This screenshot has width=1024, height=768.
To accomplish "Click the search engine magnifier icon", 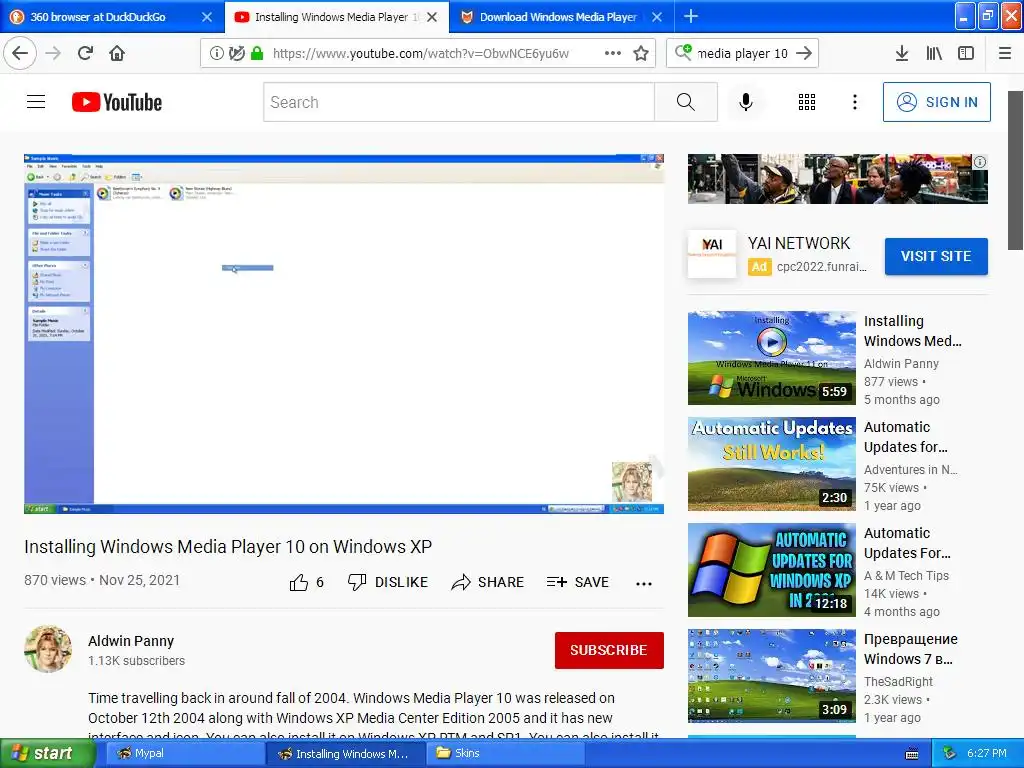I will pos(683,53).
